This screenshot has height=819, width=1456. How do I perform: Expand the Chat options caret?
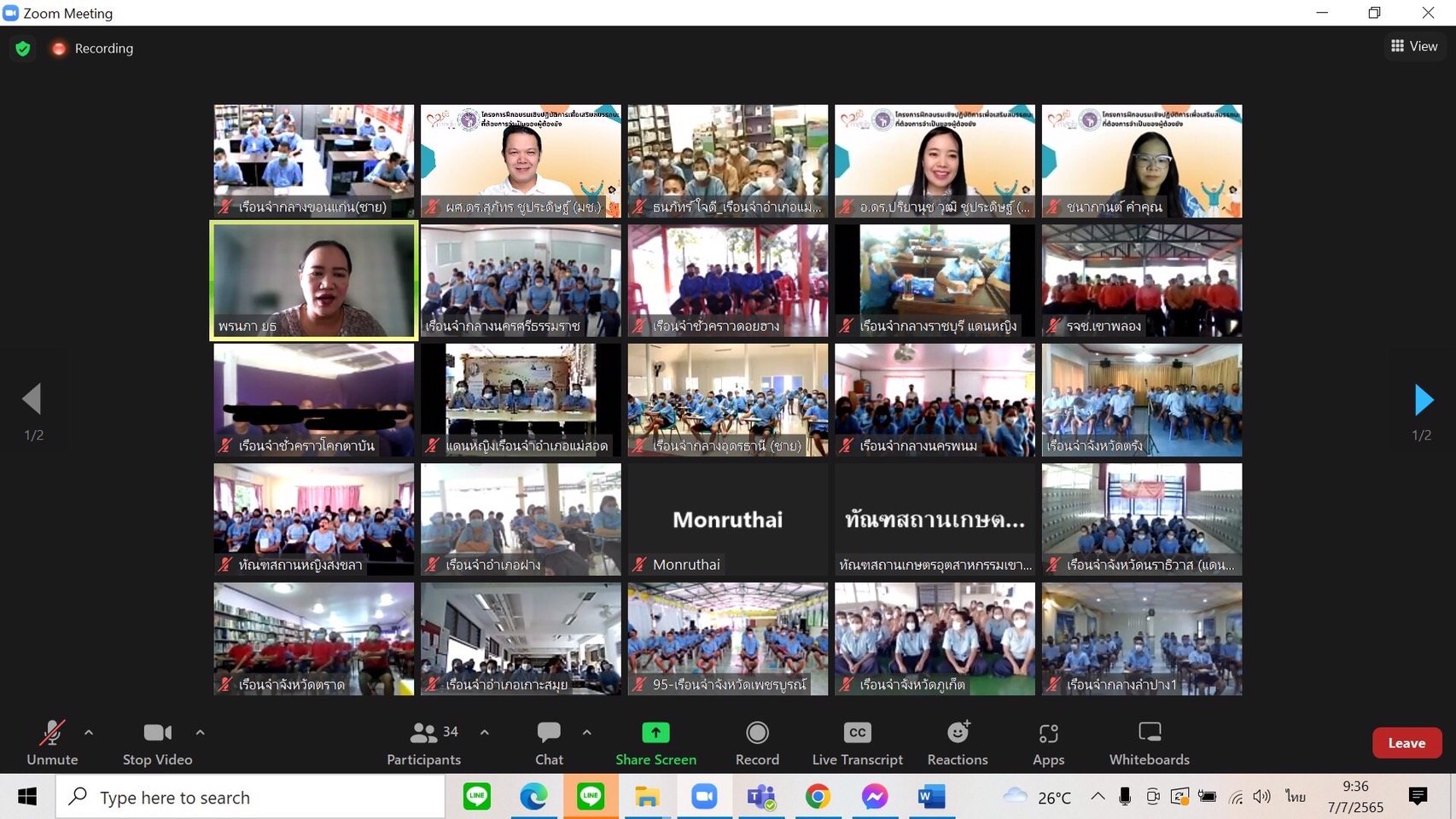[x=587, y=732]
